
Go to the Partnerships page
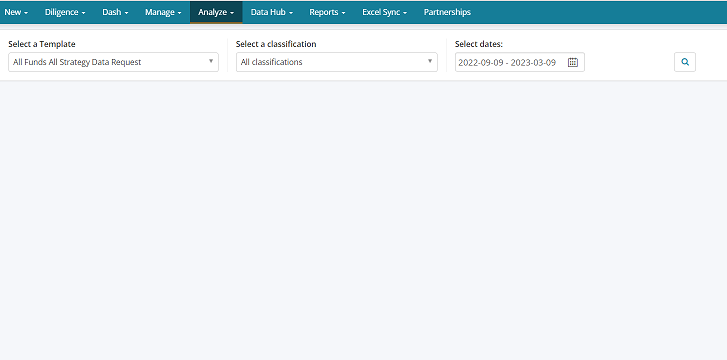[447, 13]
